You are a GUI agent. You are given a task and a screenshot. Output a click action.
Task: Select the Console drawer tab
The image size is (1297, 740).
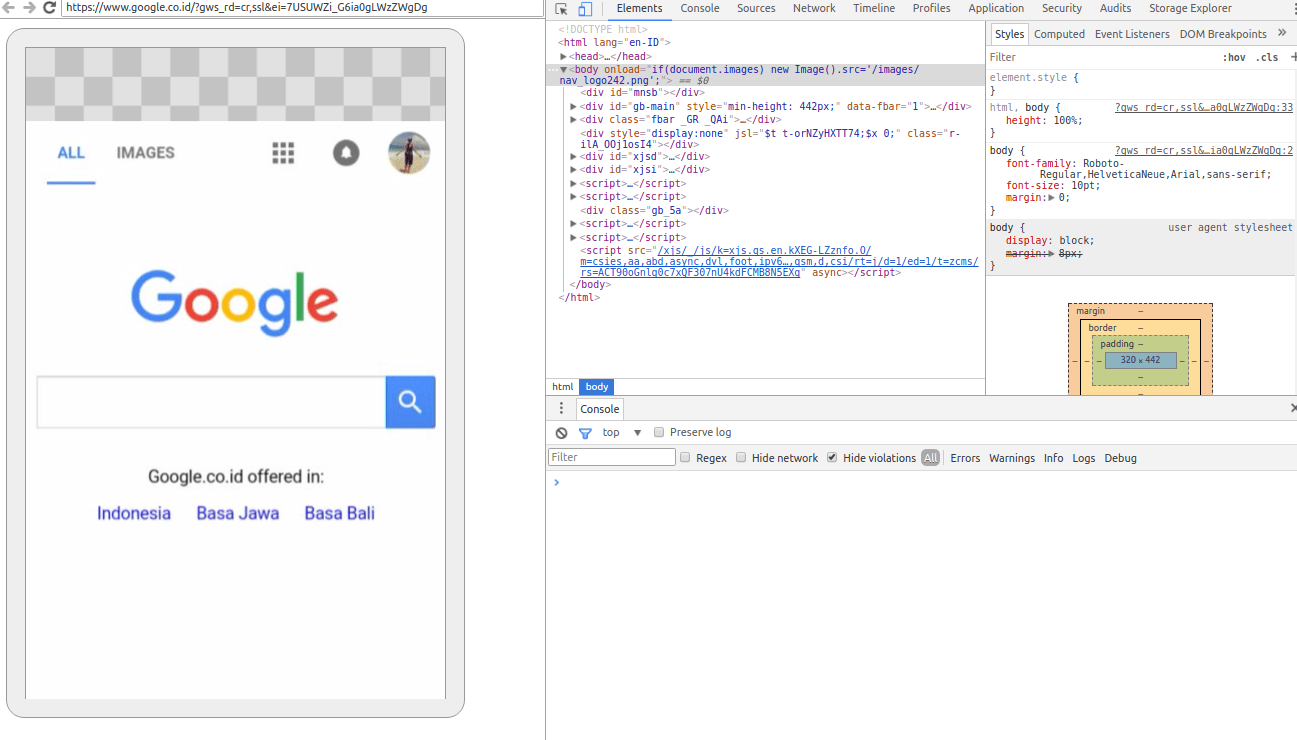click(600, 409)
